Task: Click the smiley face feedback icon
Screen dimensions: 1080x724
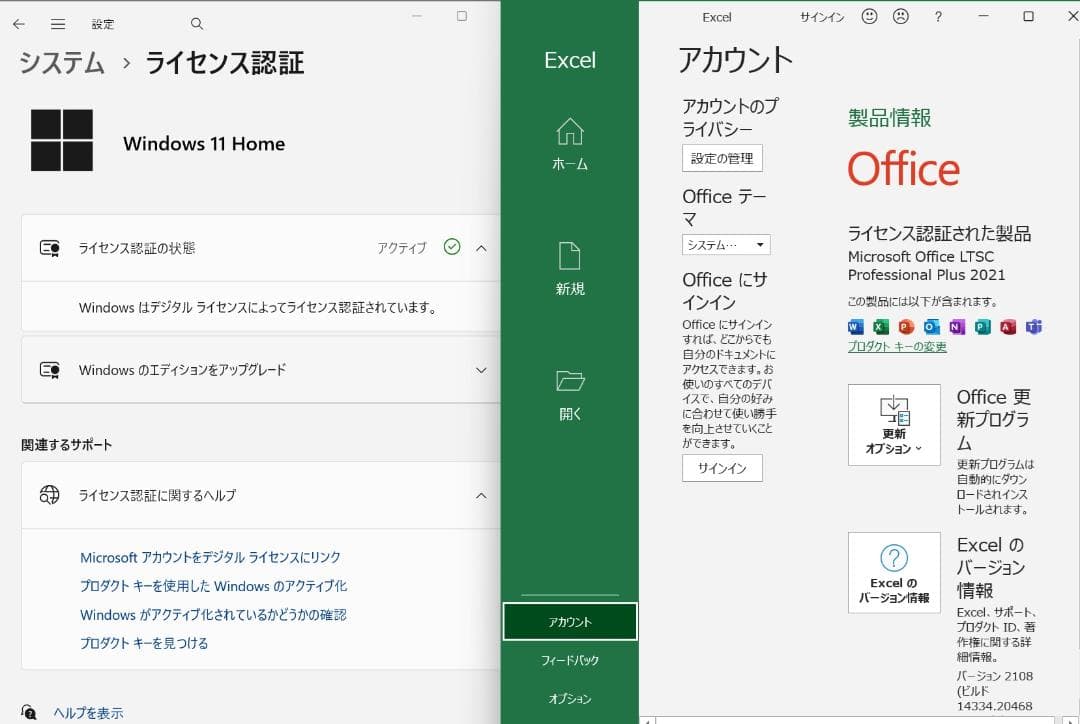Action: coord(869,17)
